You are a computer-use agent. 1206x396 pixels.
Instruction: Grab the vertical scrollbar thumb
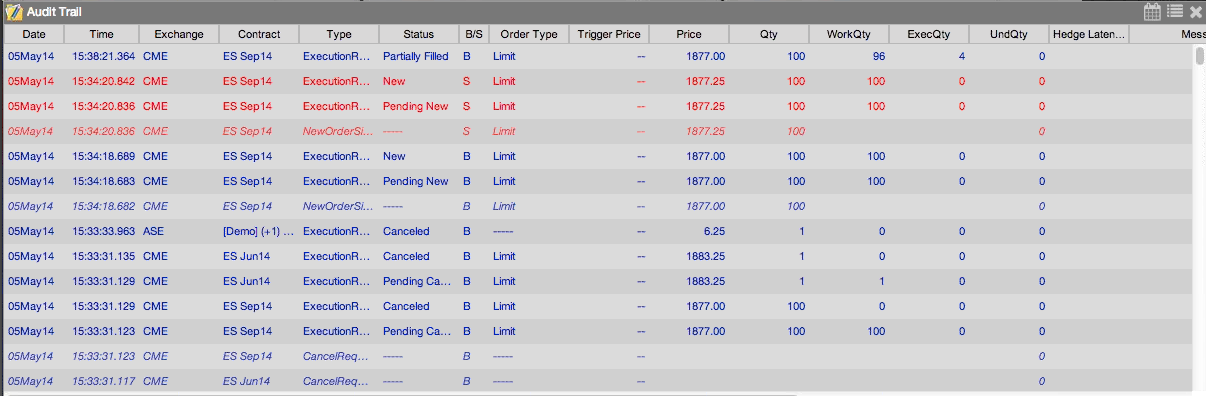[x=1200, y=56]
